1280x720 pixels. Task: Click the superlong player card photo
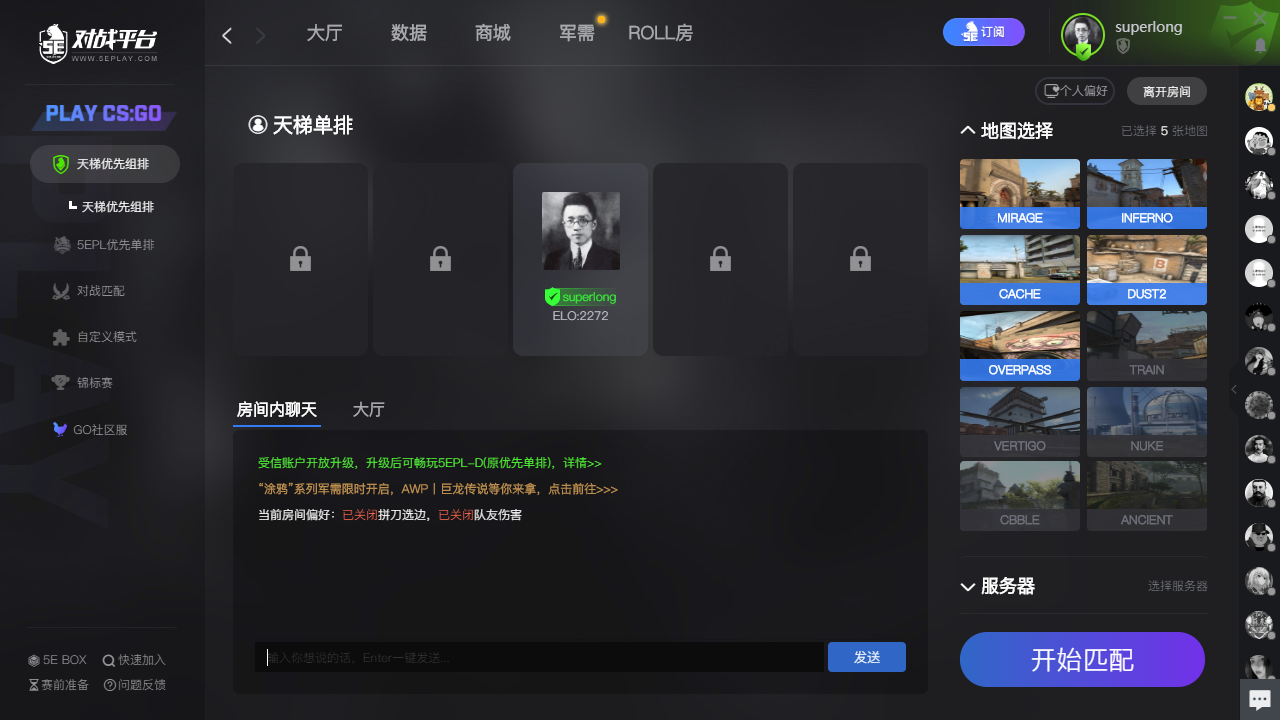coord(581,231)
